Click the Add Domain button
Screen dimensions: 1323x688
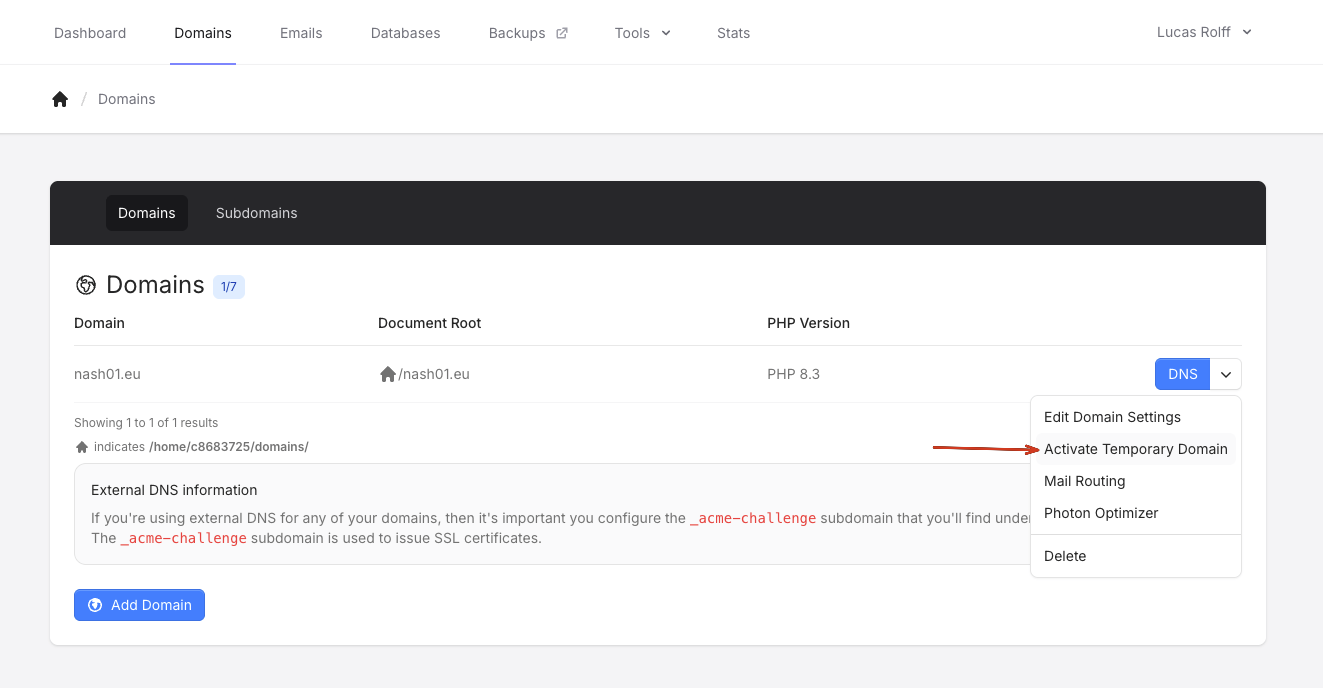(x=140, y=605)
